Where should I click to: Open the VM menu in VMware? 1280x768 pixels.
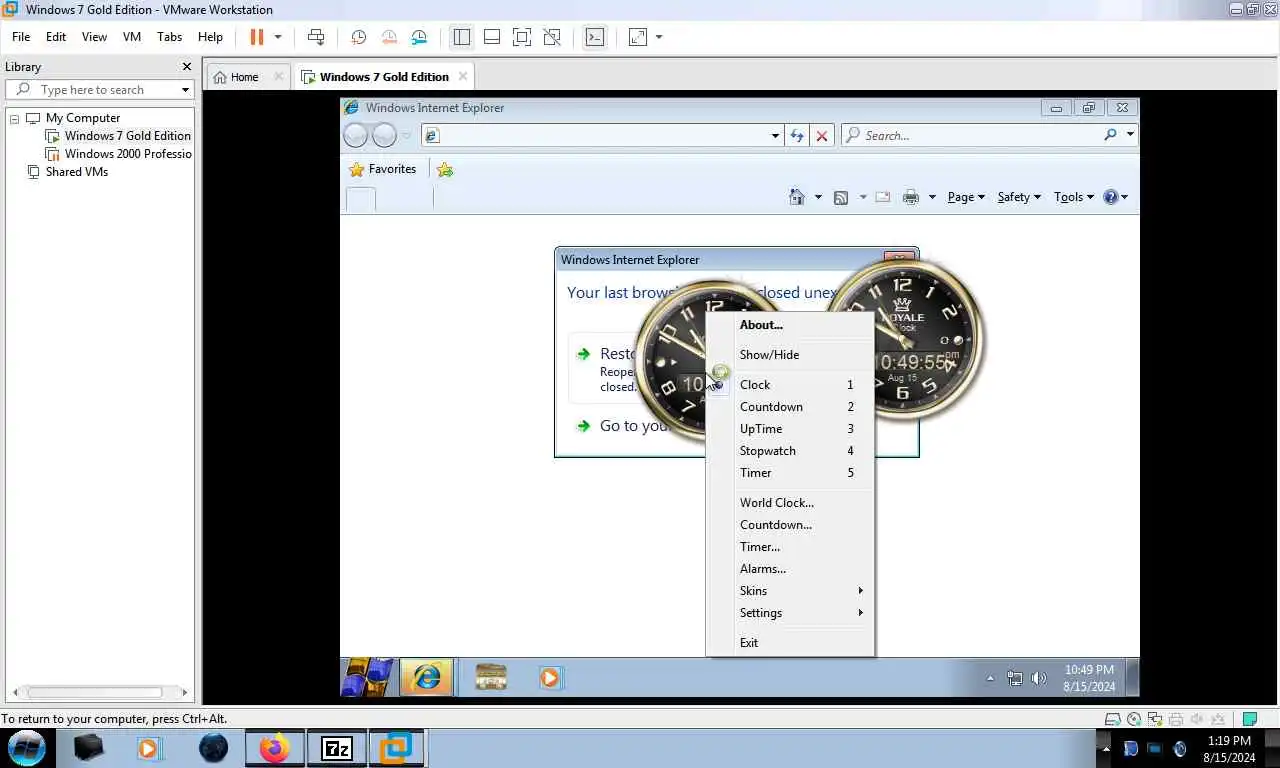point(132,37)
